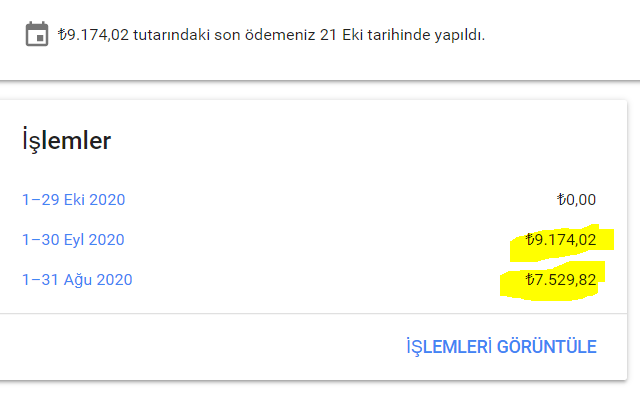Click the last payment notice text

pyautogui.click(x=271, y=35)
